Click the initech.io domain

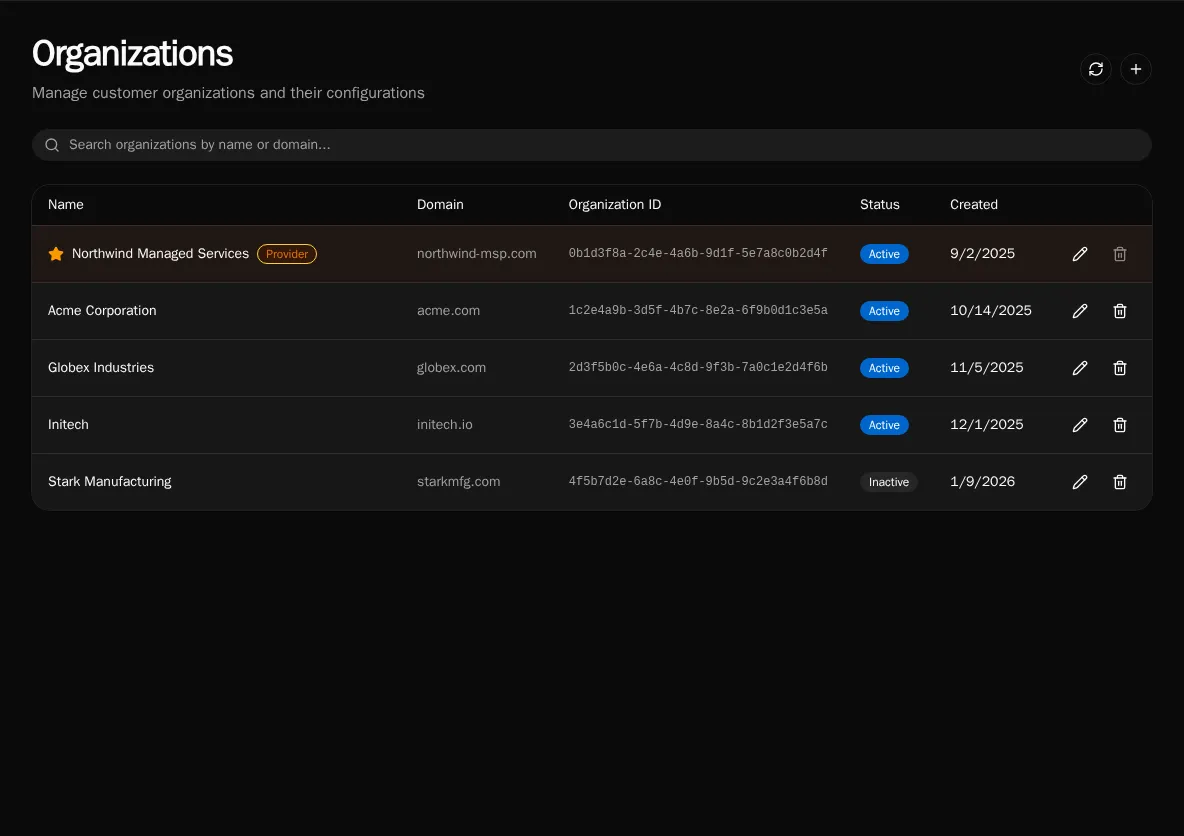click(445, 424)
